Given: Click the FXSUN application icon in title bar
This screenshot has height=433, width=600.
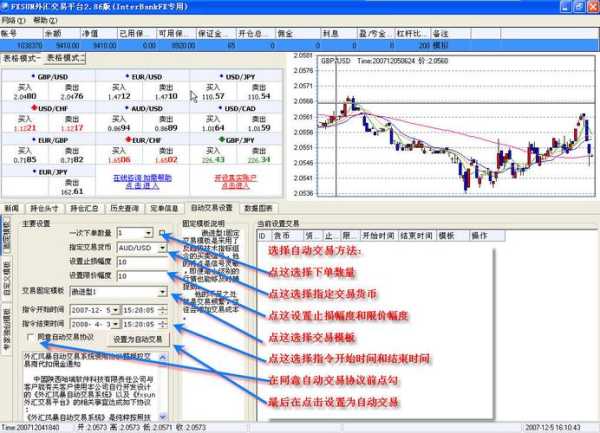Looking at the screenshot, I should click(x=7, y=6).
